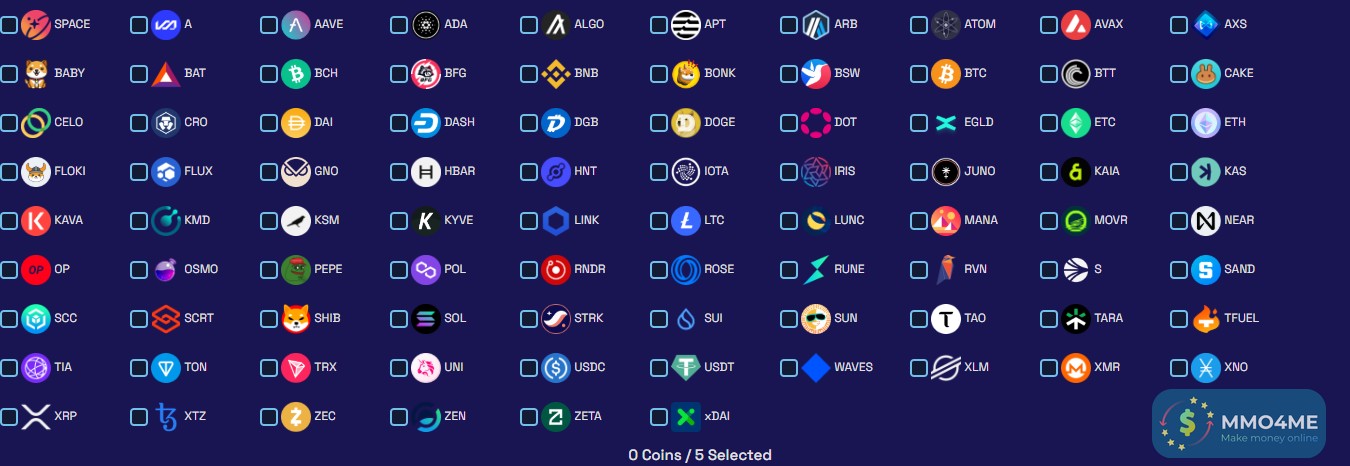1350x466 pixels.
Task: Click the PEPE frog icon
Action: [x=296, y=269]
